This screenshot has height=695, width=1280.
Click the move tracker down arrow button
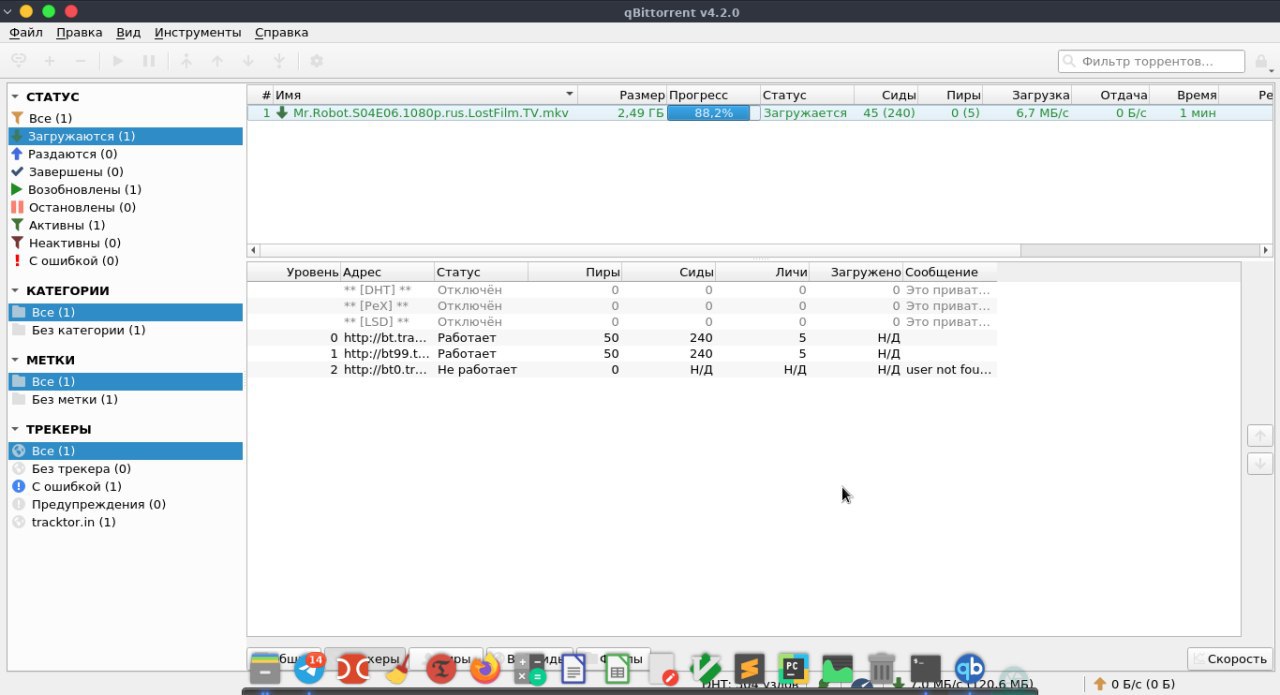[1260, 464]
